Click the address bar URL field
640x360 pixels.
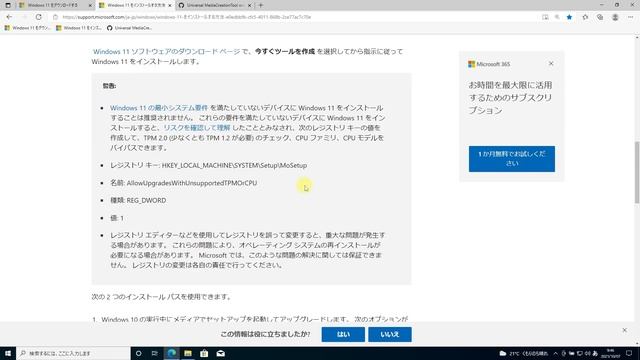click(x=294, y=17)
